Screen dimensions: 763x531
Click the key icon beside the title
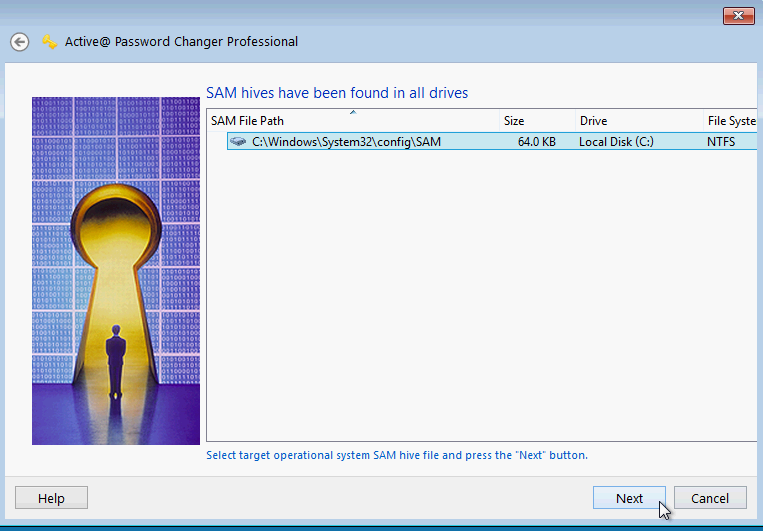pos(49,42)
